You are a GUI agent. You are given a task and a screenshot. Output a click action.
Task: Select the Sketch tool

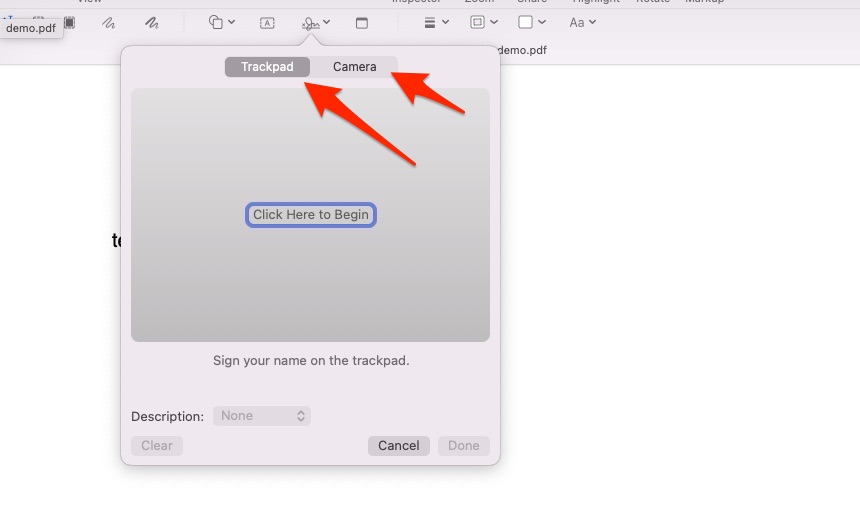(x=108, y=22)
